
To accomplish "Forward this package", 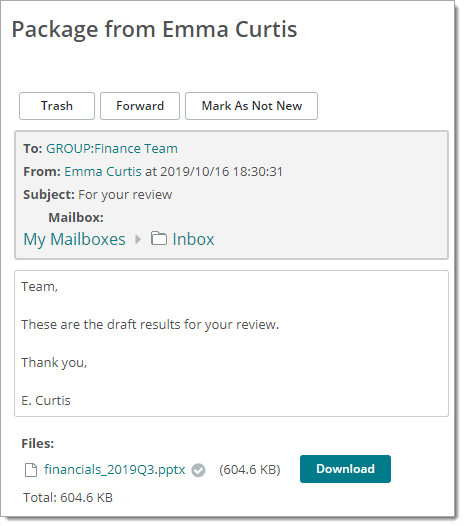I will [x=140, y=106].
